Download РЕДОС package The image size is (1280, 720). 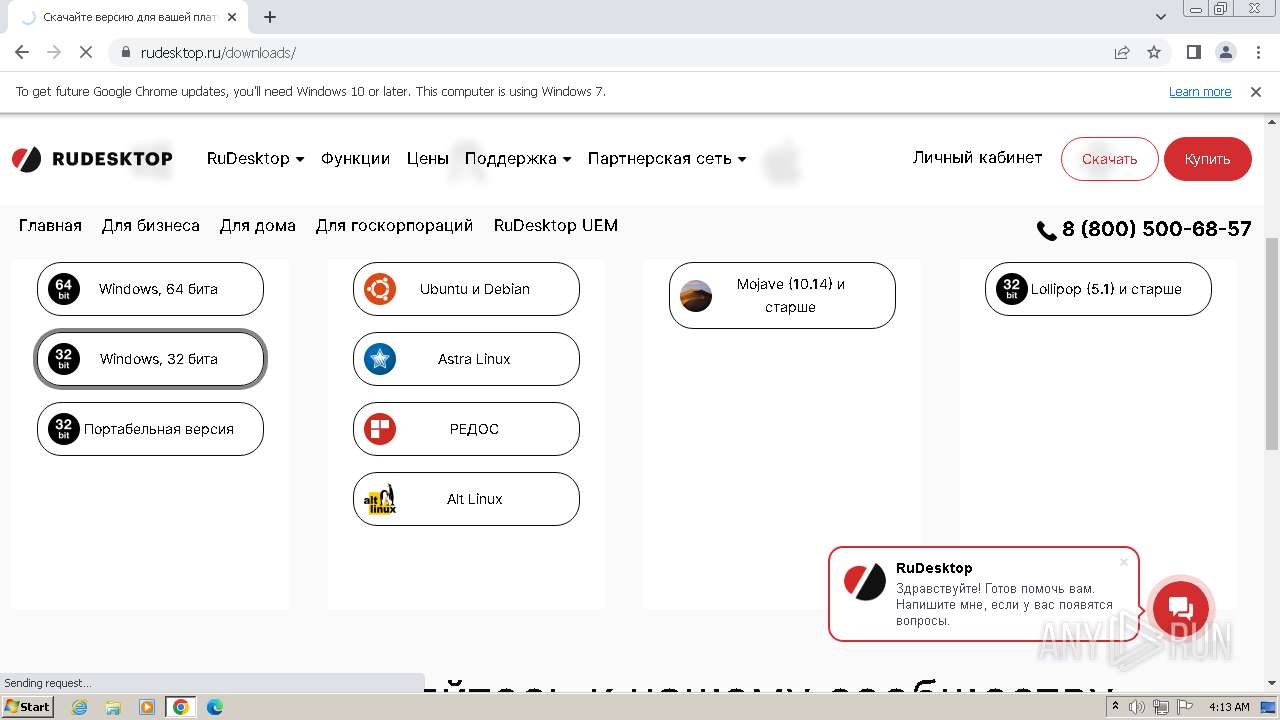(x=466, y=429)
